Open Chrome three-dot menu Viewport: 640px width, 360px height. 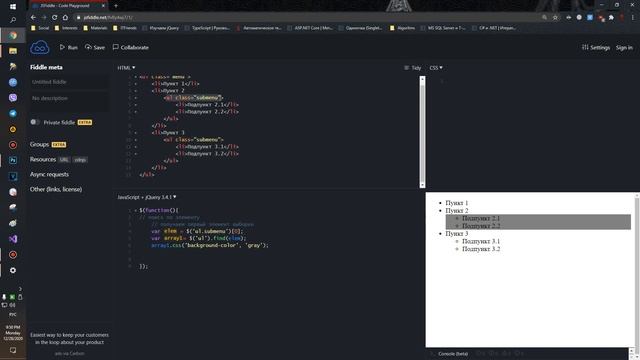click(x=633, y=18)
